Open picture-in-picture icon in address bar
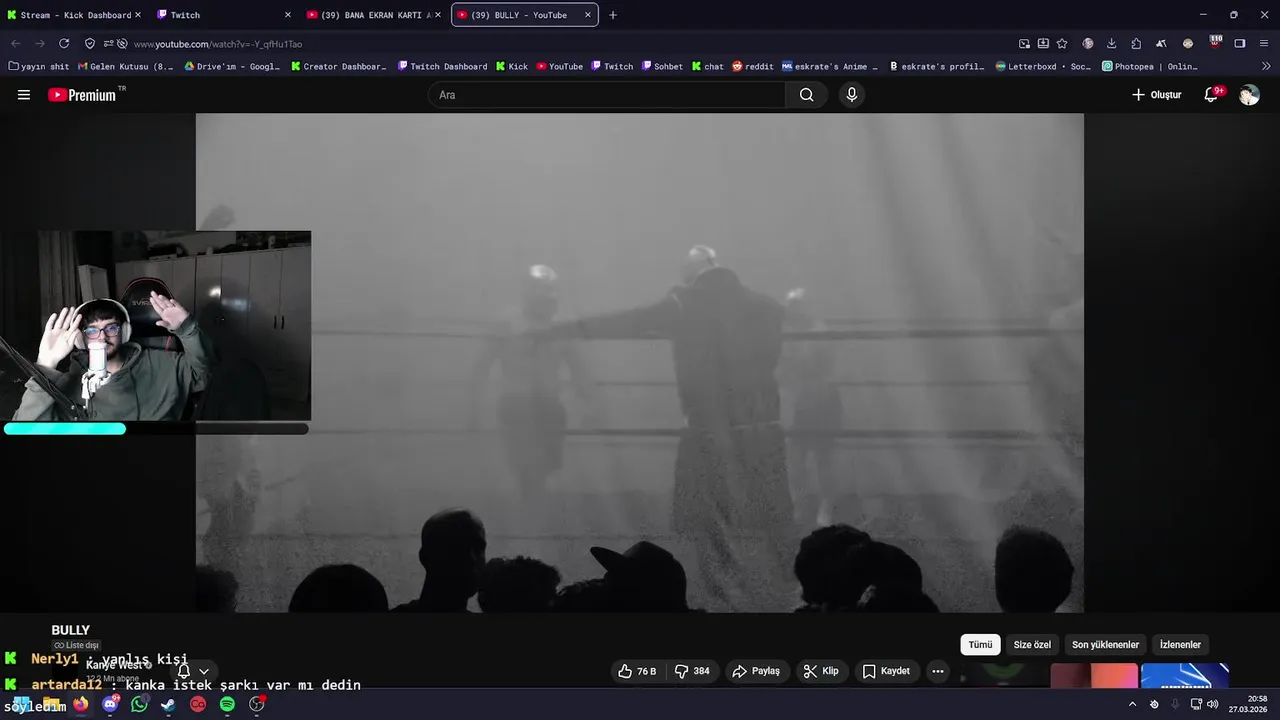This screenshot has width=1280, height=720. (1025, 44)
